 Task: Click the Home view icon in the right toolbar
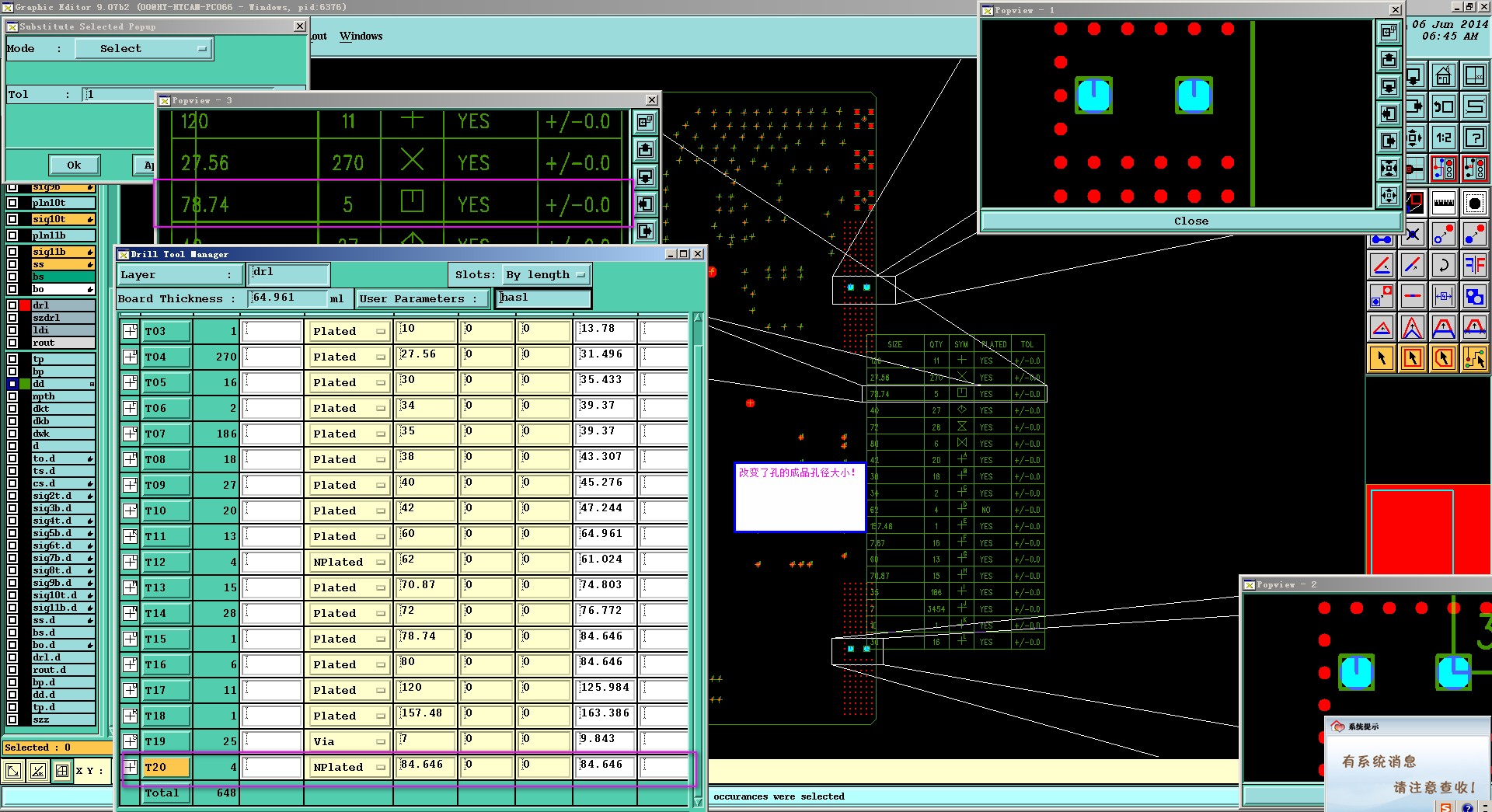(1444, 77)
